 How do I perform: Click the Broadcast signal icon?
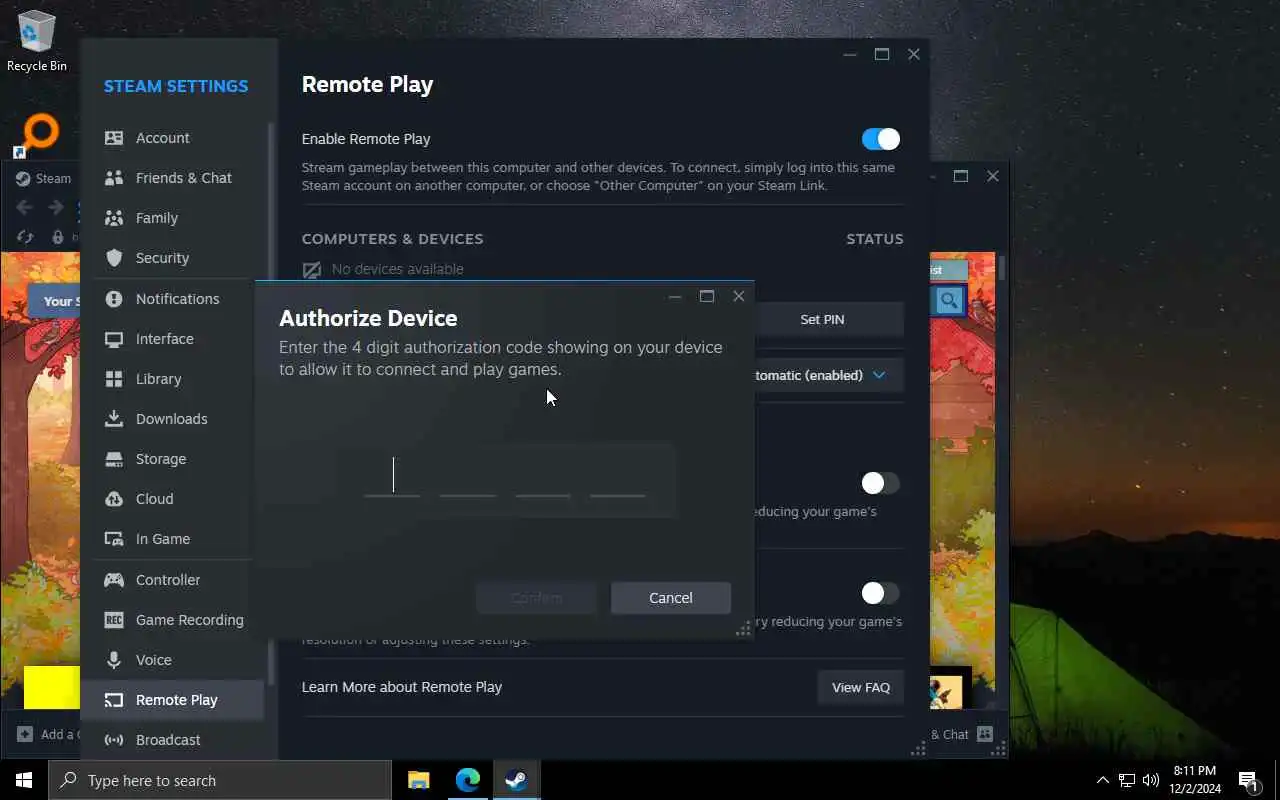[x=114, y=740]
